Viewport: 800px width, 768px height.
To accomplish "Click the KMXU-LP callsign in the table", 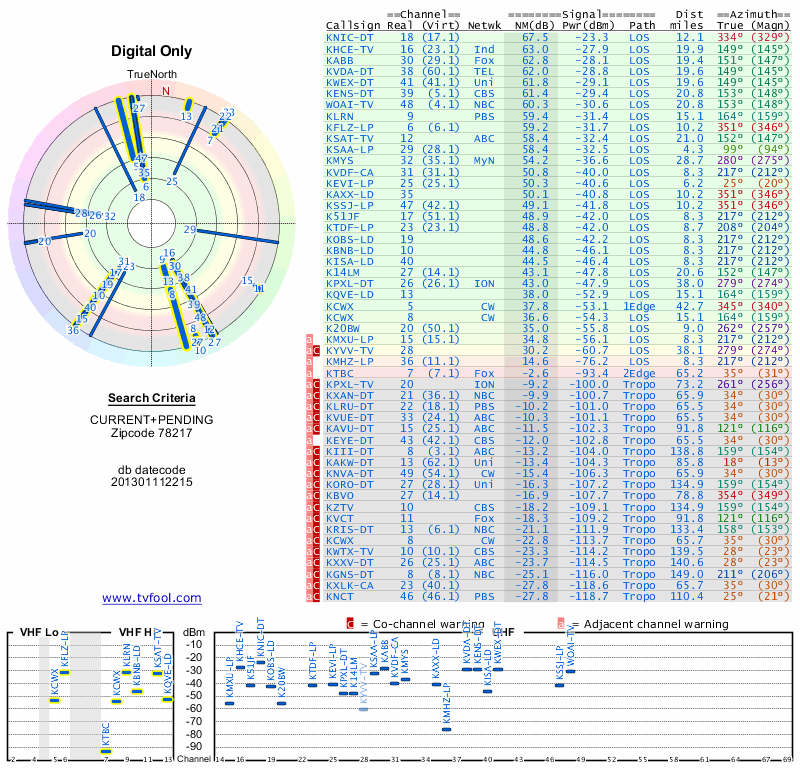I will click(x=349, y=339).
